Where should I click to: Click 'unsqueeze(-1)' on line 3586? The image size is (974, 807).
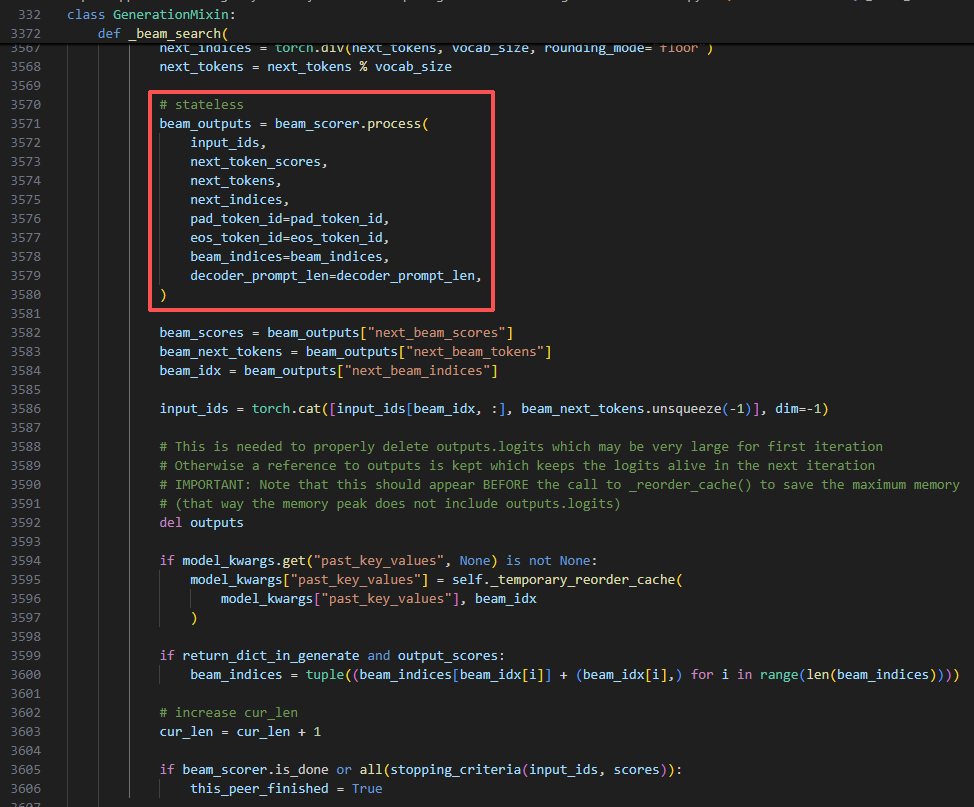pyautogui.click(x=702, y=409)
